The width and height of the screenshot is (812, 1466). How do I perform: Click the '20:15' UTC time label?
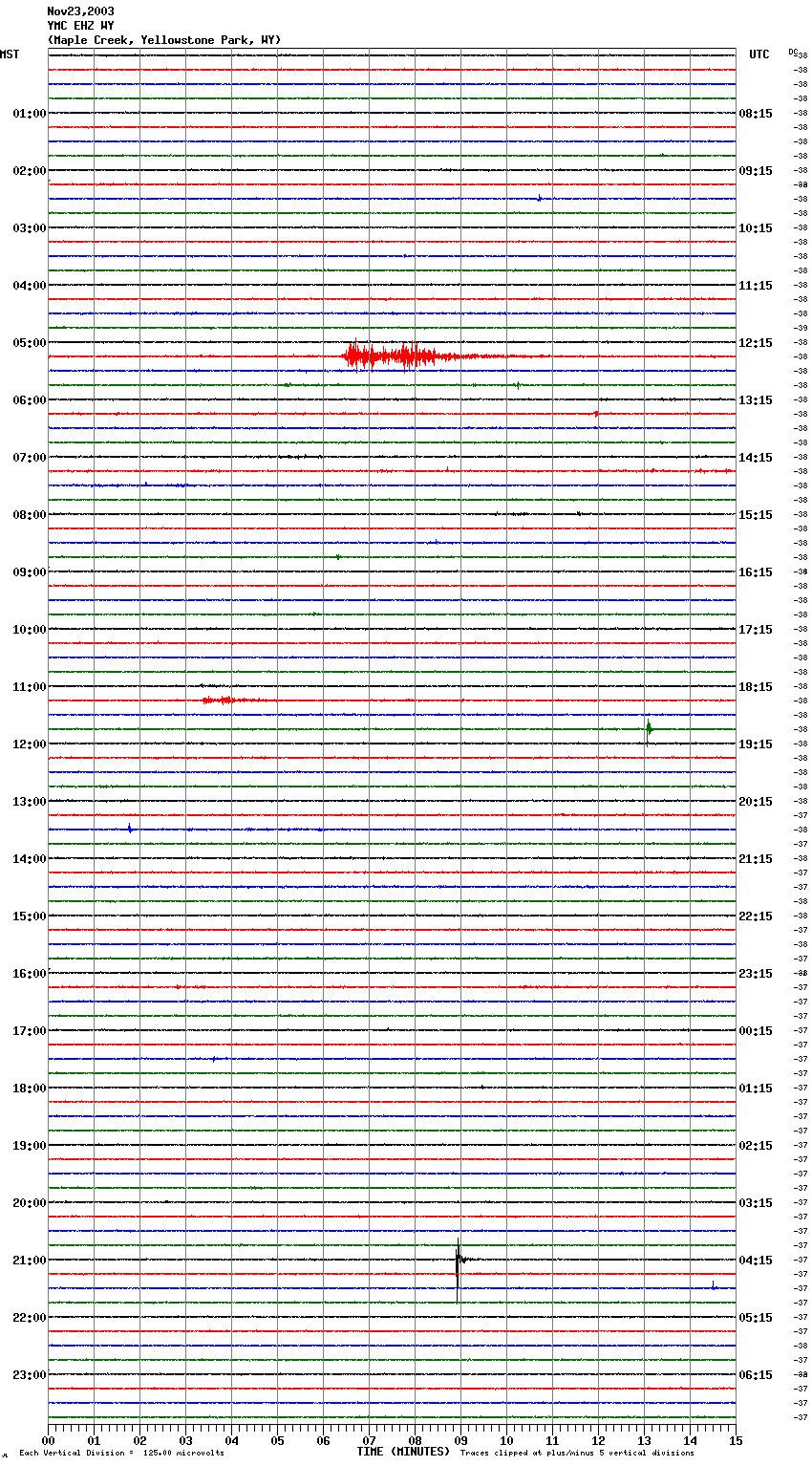(x=756, y=802)
